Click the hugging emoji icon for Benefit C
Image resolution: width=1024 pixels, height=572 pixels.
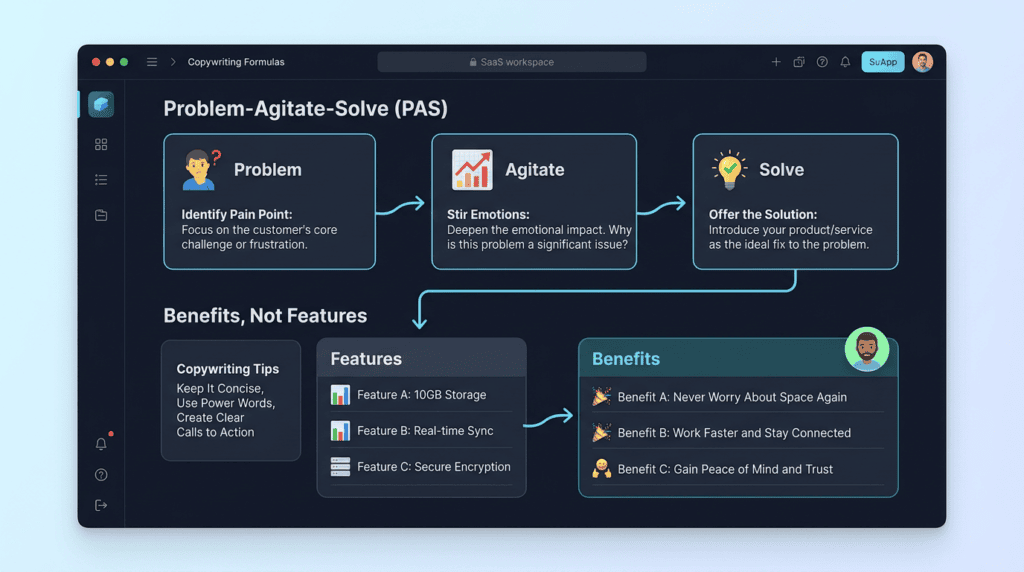click(601, 469)
